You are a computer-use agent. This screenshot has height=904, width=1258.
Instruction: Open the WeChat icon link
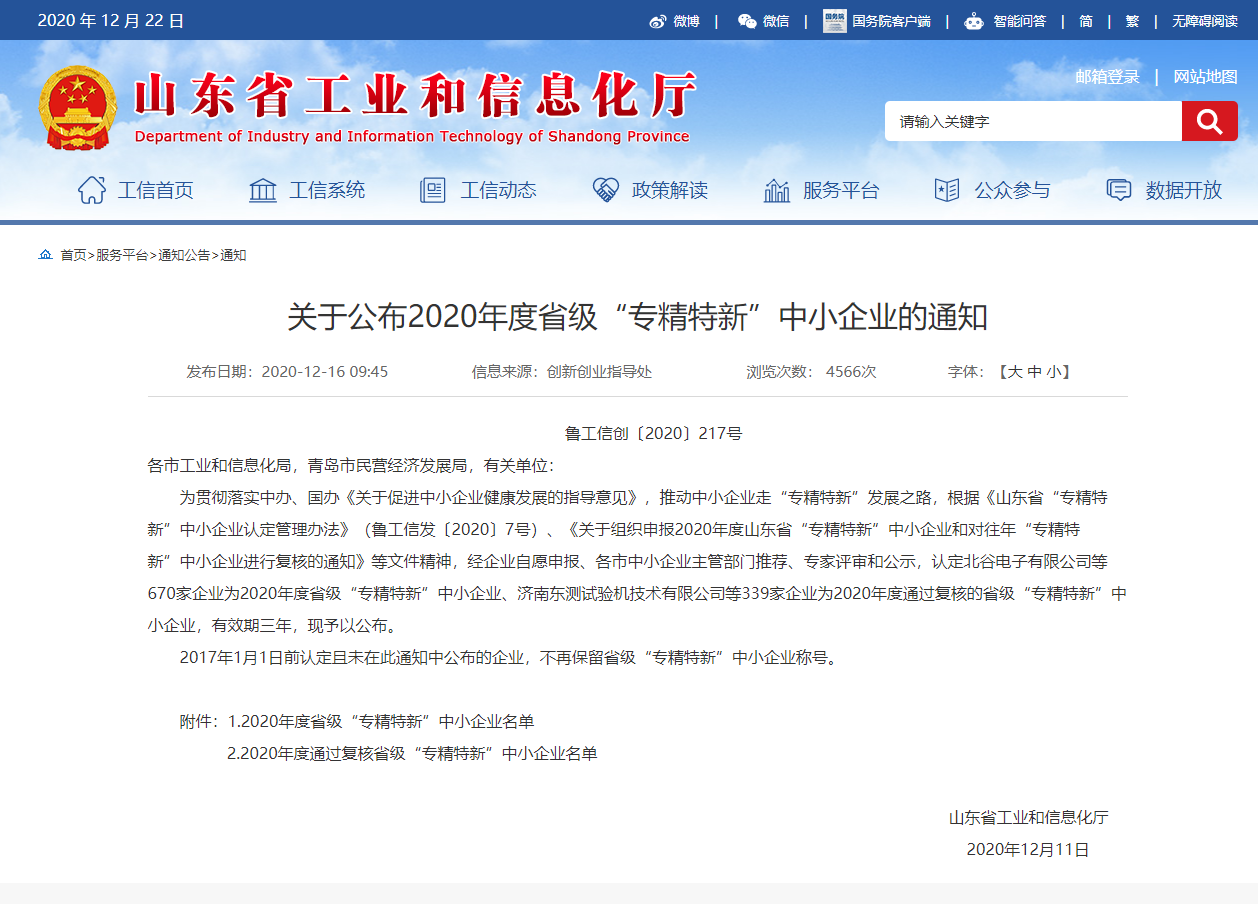pos(747,21)
